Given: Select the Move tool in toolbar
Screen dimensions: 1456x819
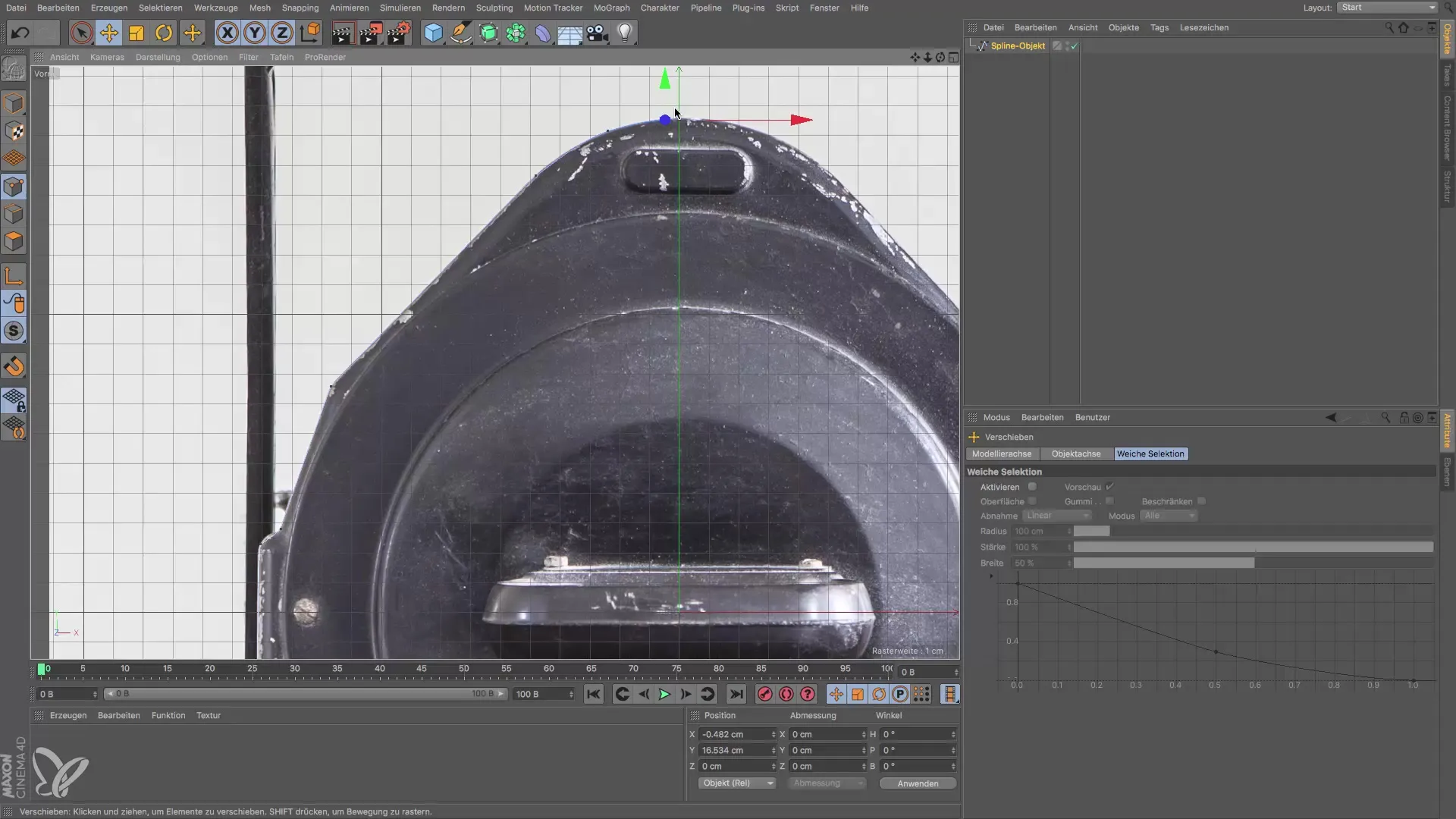Looking at the screenshot, I should 109,33.
